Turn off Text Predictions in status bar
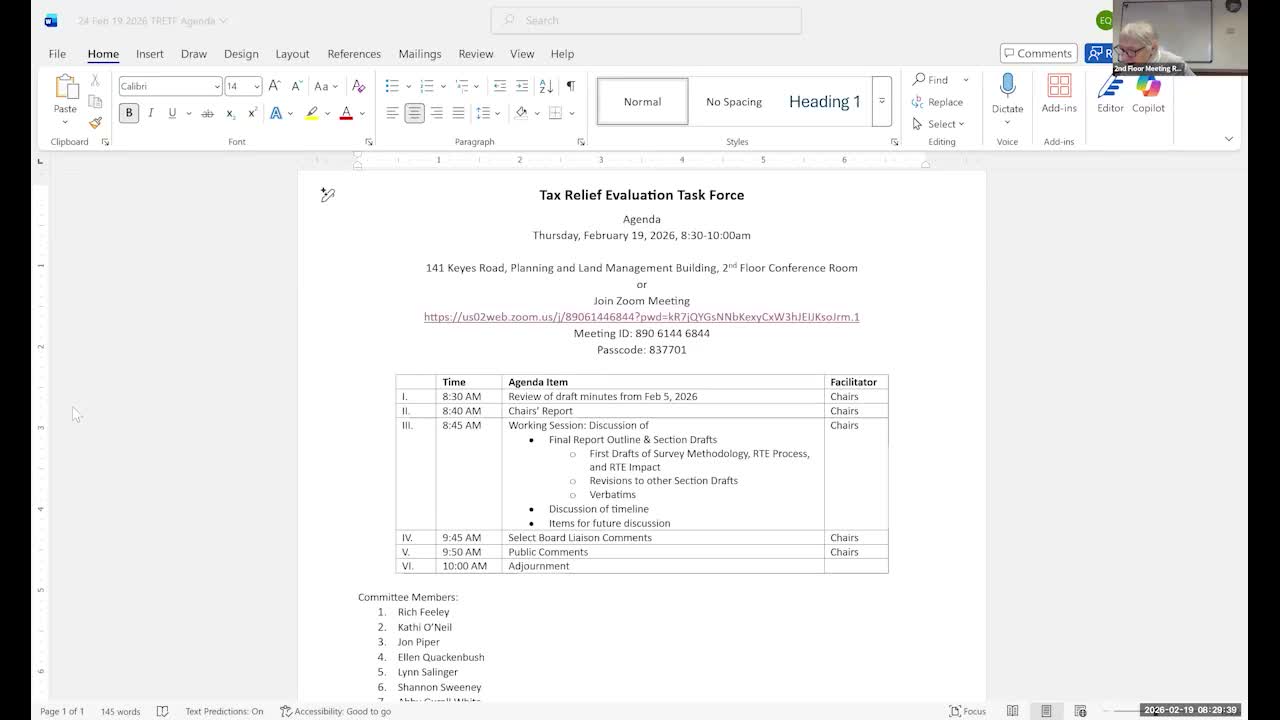 [x=223, y=711]
